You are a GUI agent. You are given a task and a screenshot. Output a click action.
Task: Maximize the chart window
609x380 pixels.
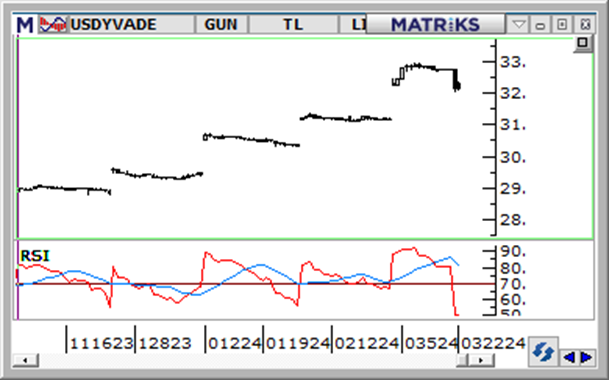(x=562, y=25)
